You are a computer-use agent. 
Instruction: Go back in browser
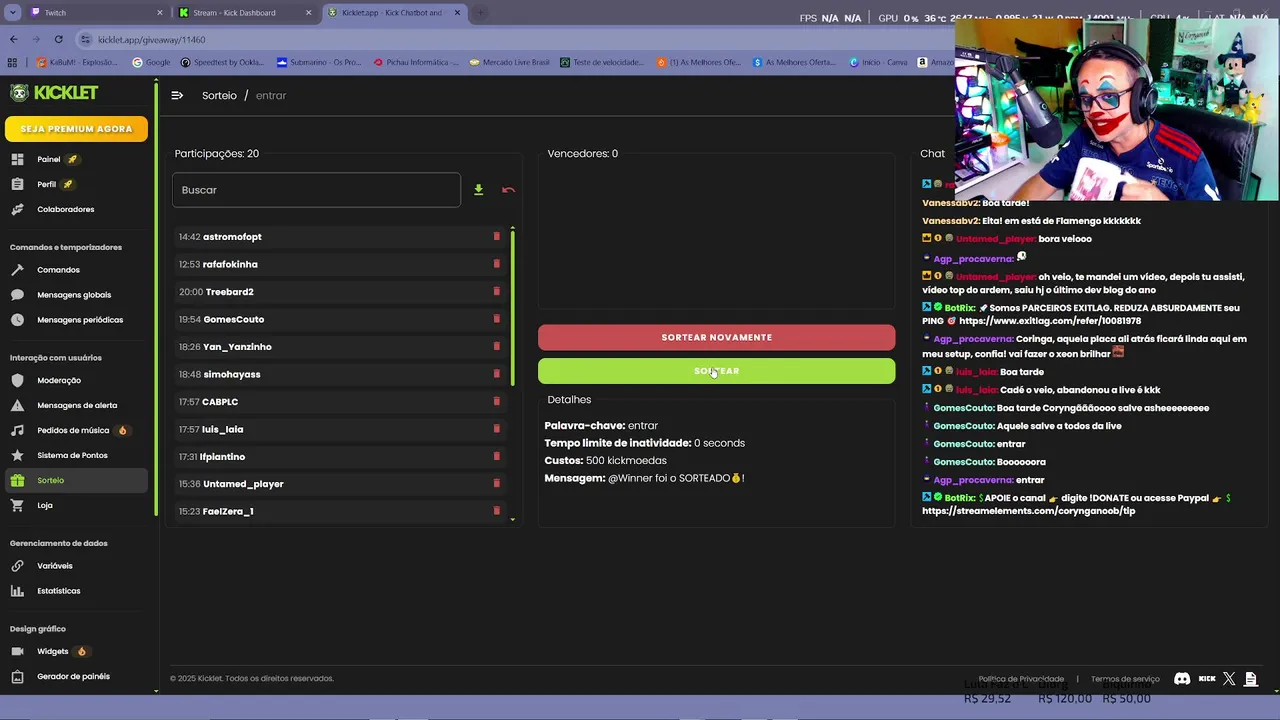coord(13,39)
